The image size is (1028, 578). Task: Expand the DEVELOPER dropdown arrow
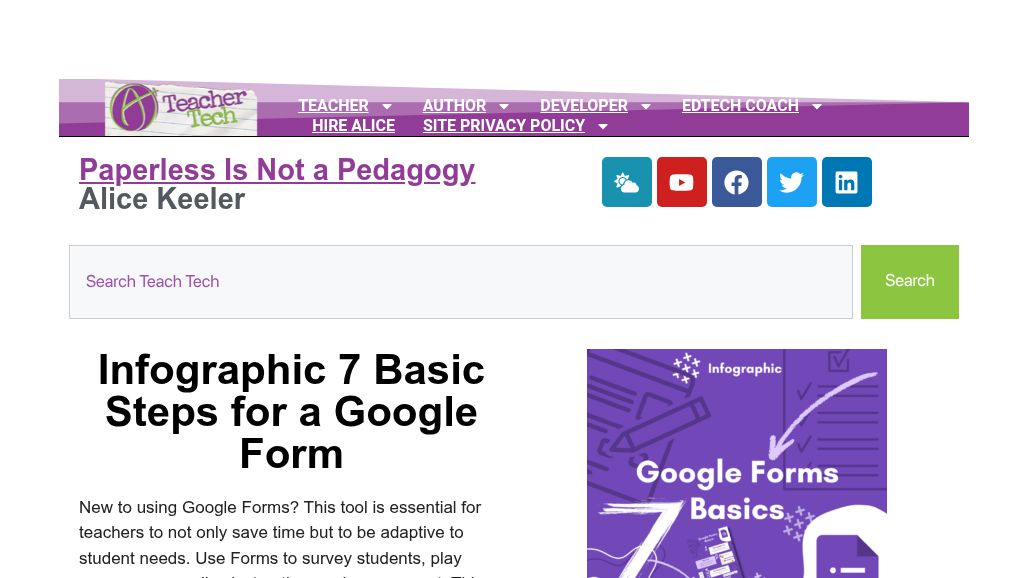(645, 106)
